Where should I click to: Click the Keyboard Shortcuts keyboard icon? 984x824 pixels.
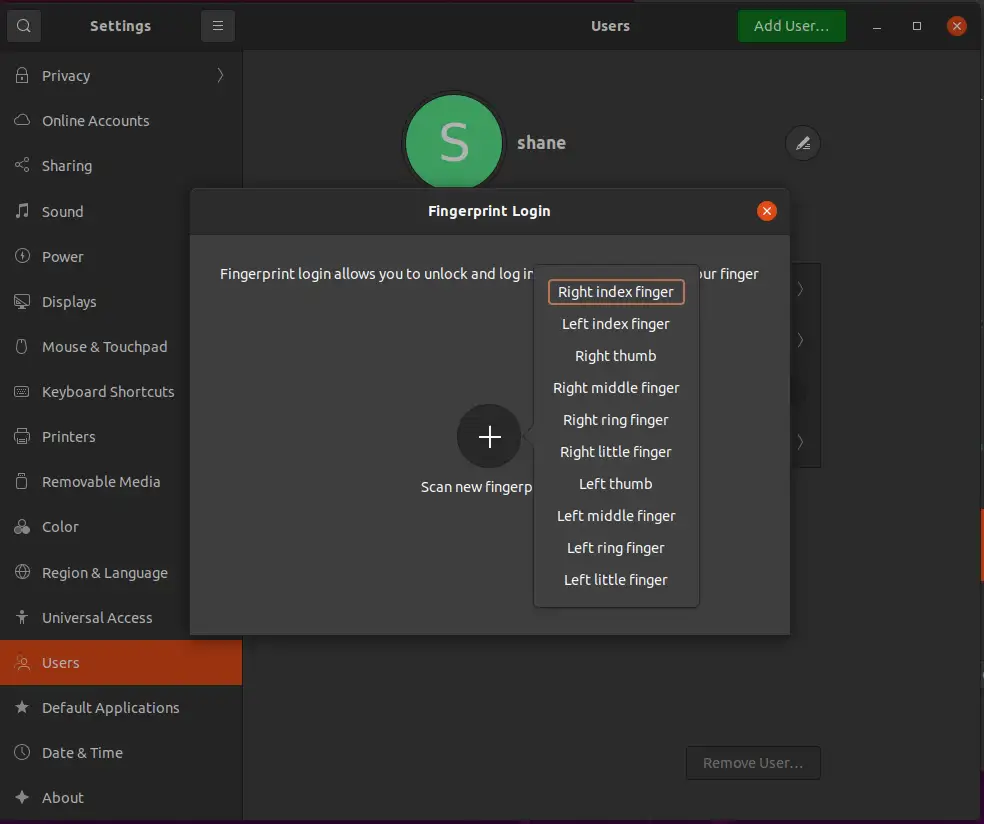pos(22,392)
